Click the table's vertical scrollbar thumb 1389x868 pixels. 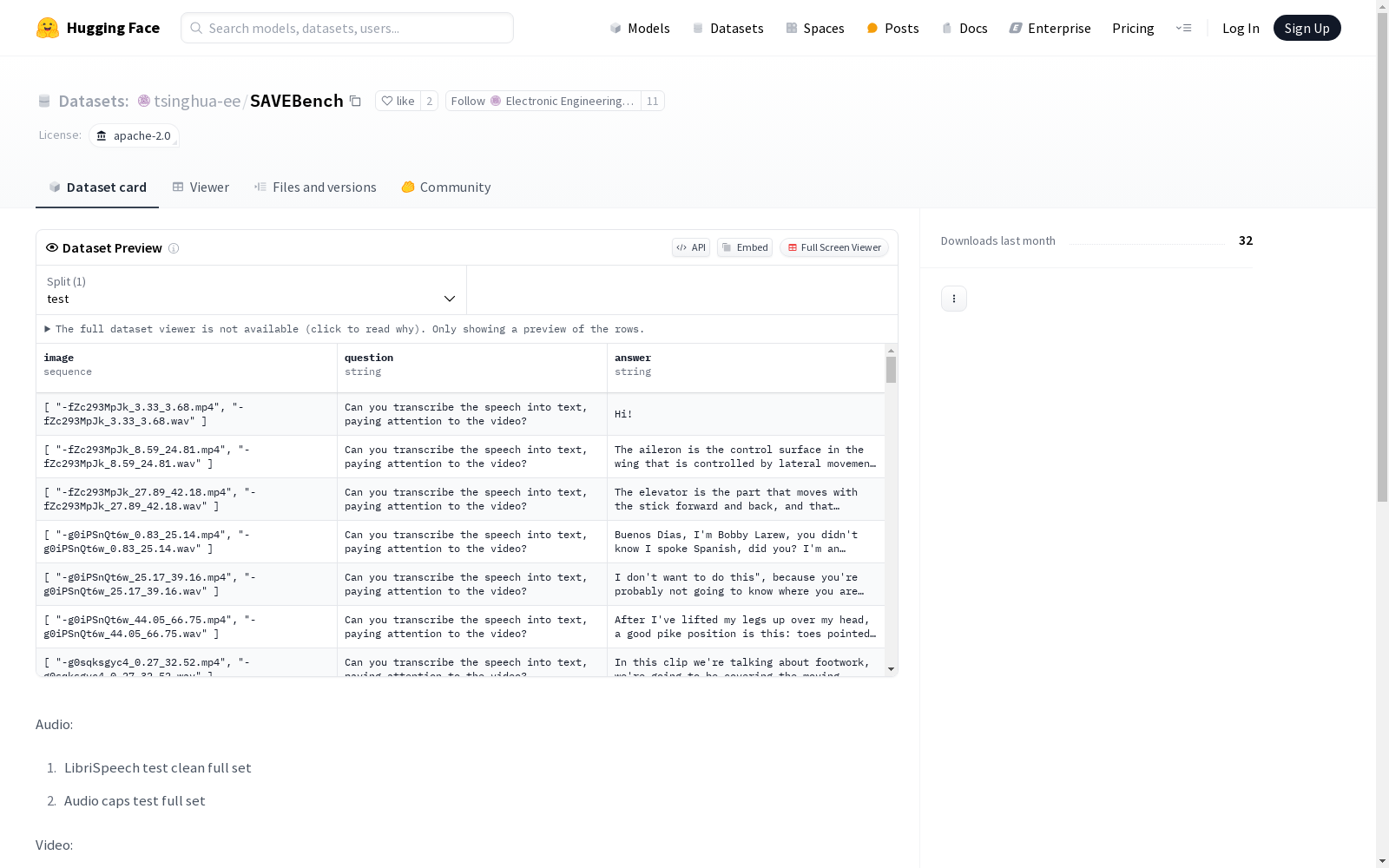(x=891, y=370)
